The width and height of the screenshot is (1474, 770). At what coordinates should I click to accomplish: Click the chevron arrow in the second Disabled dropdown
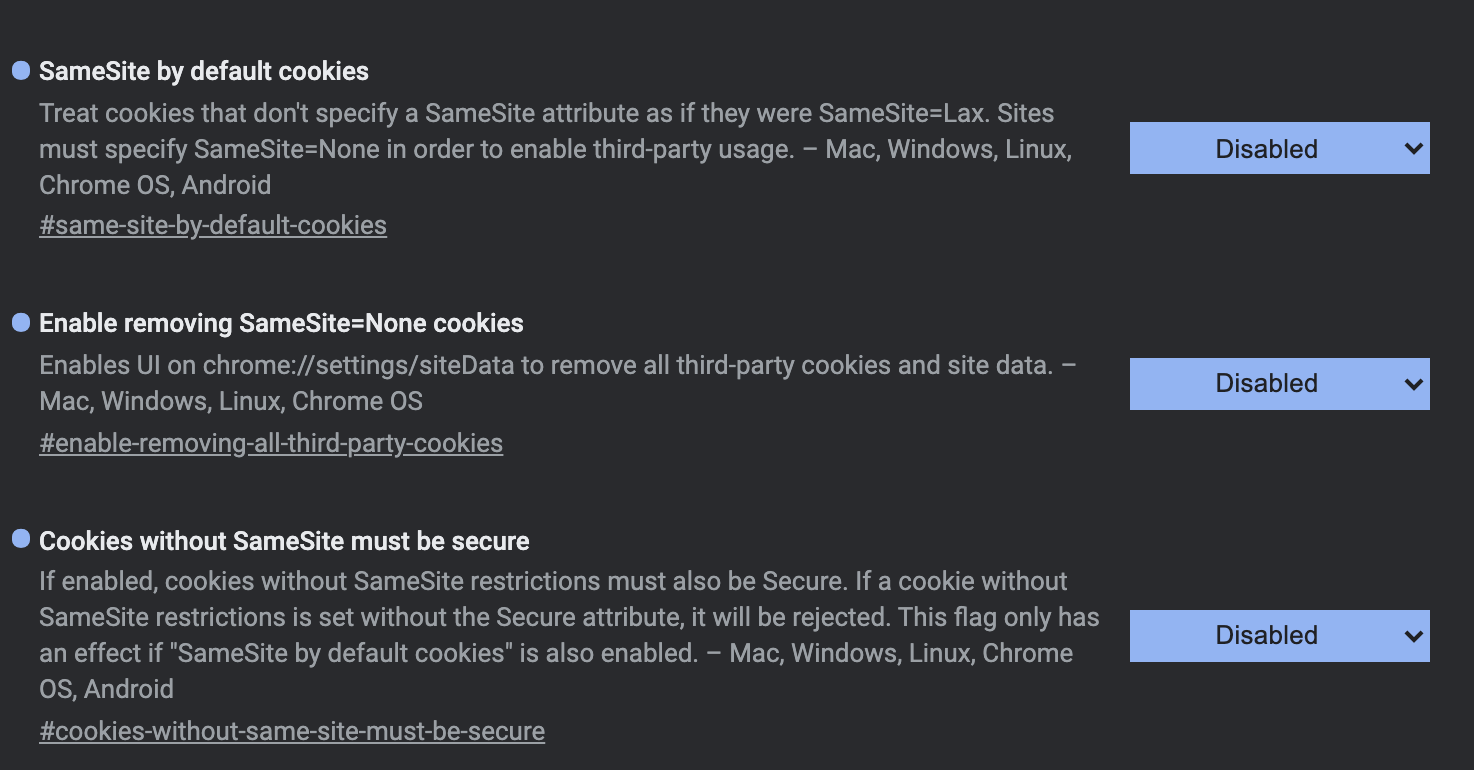point(1413,383)
